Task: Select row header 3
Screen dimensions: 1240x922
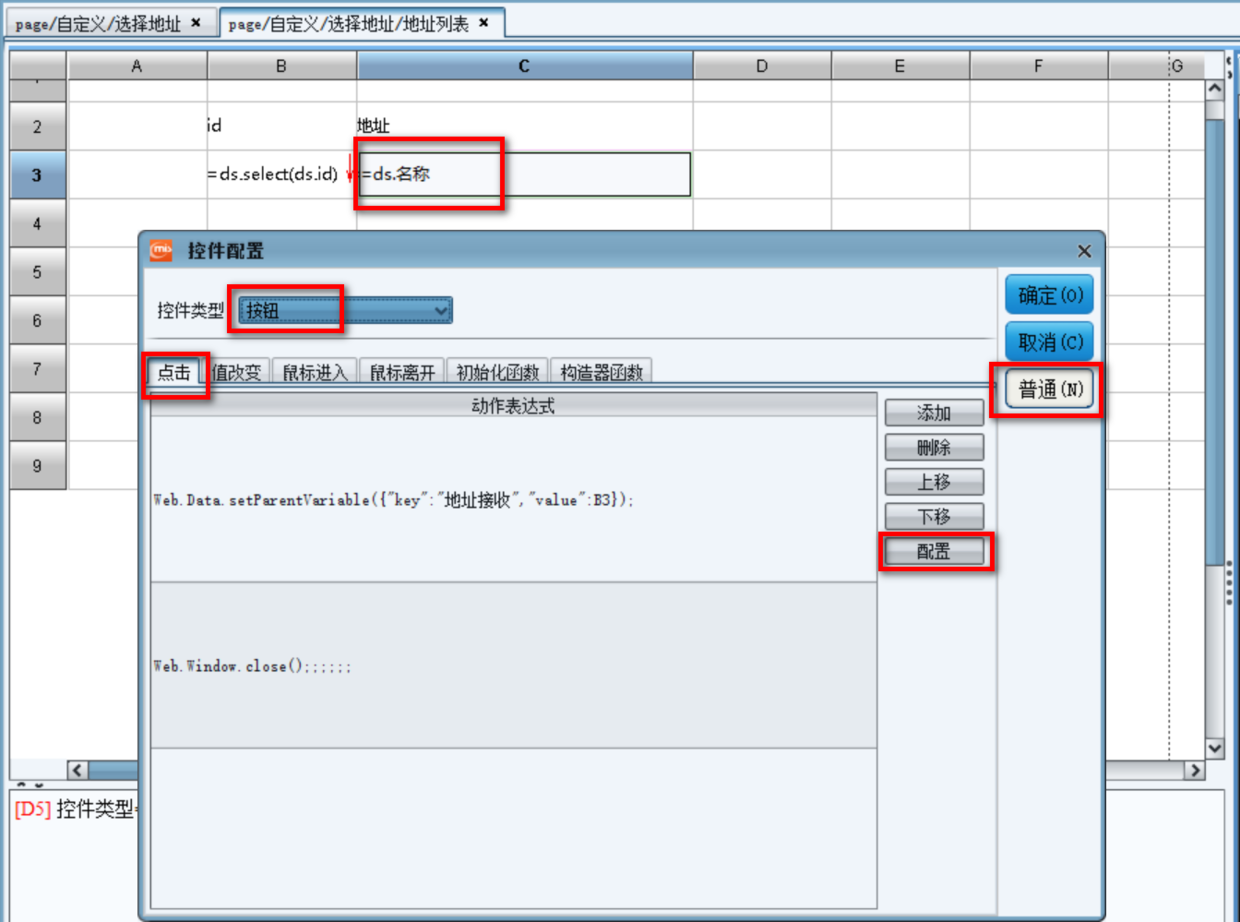Action: click(x=38, y=175)
